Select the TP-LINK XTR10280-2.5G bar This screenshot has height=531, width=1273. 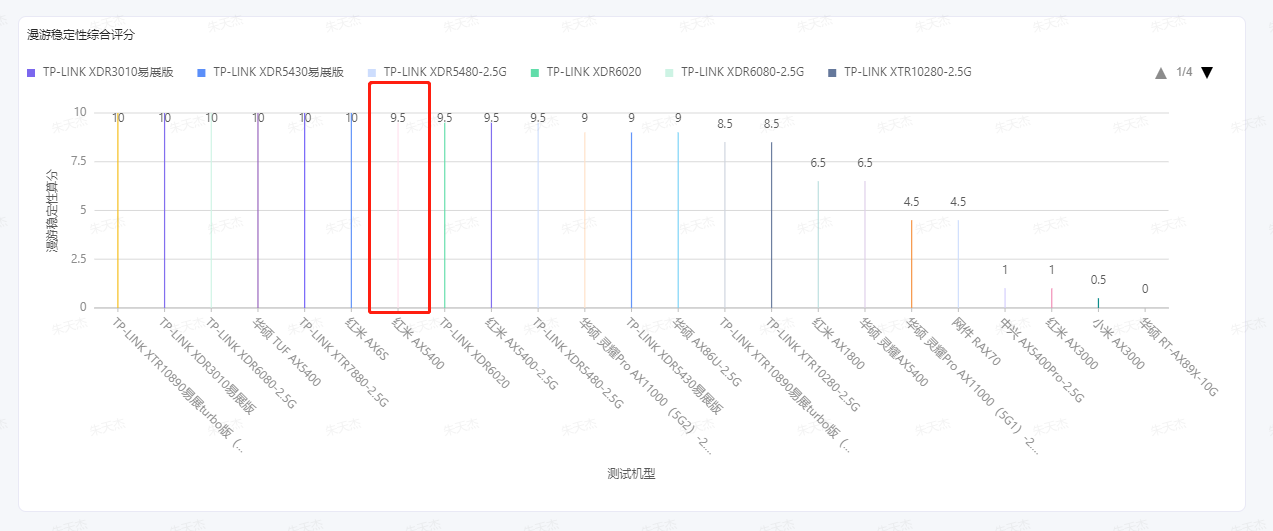click(771, 225)
